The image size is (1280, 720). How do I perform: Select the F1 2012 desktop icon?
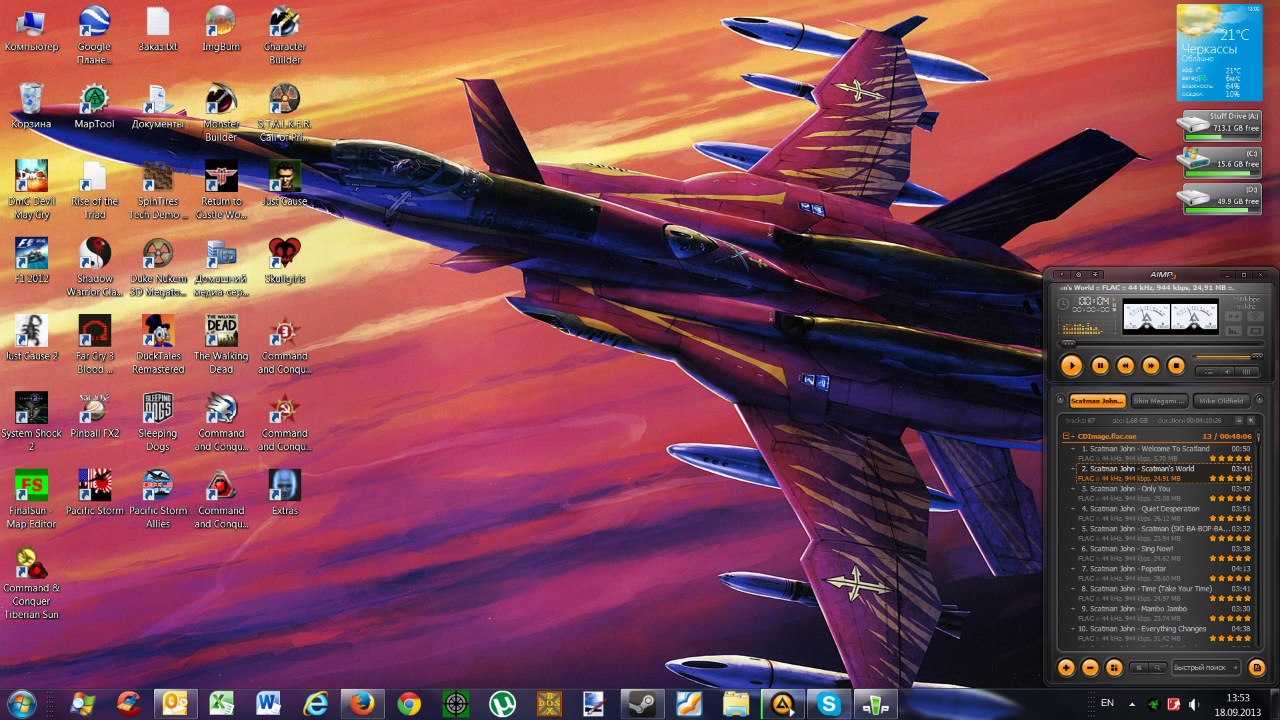tap(31, 261)
